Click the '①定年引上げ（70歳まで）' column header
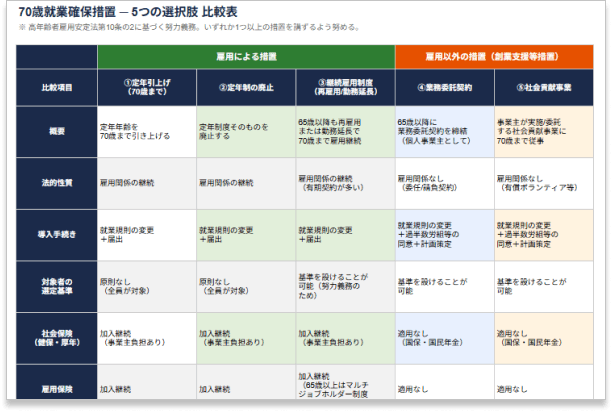This screenshot has height=412, width=612. 147,88
